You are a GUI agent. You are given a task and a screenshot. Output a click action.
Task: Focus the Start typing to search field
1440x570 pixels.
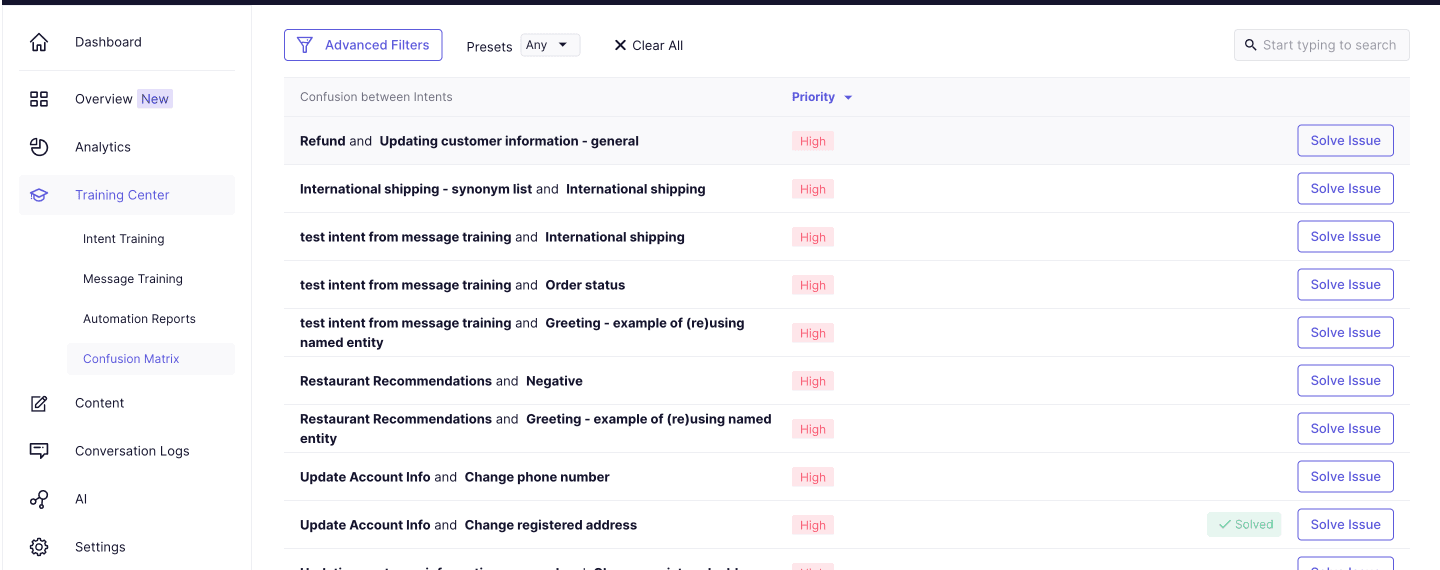1322,45
